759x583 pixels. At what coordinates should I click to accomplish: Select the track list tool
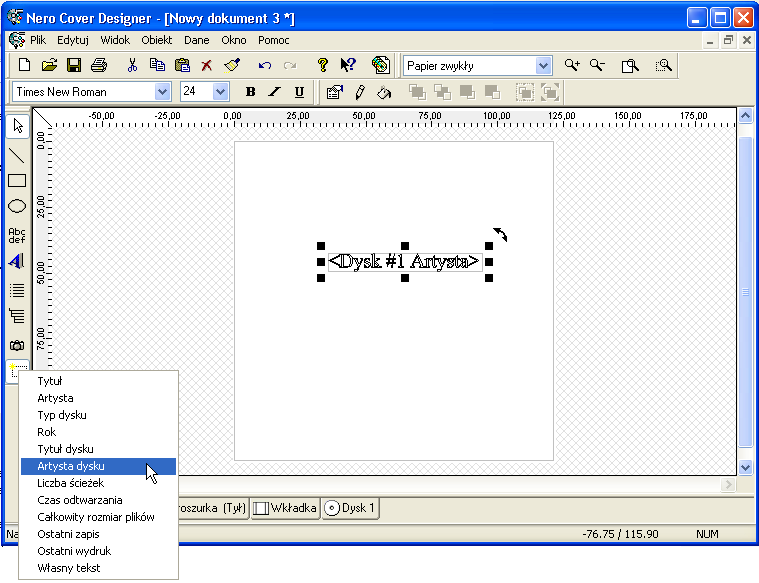(x=17, y=290)
